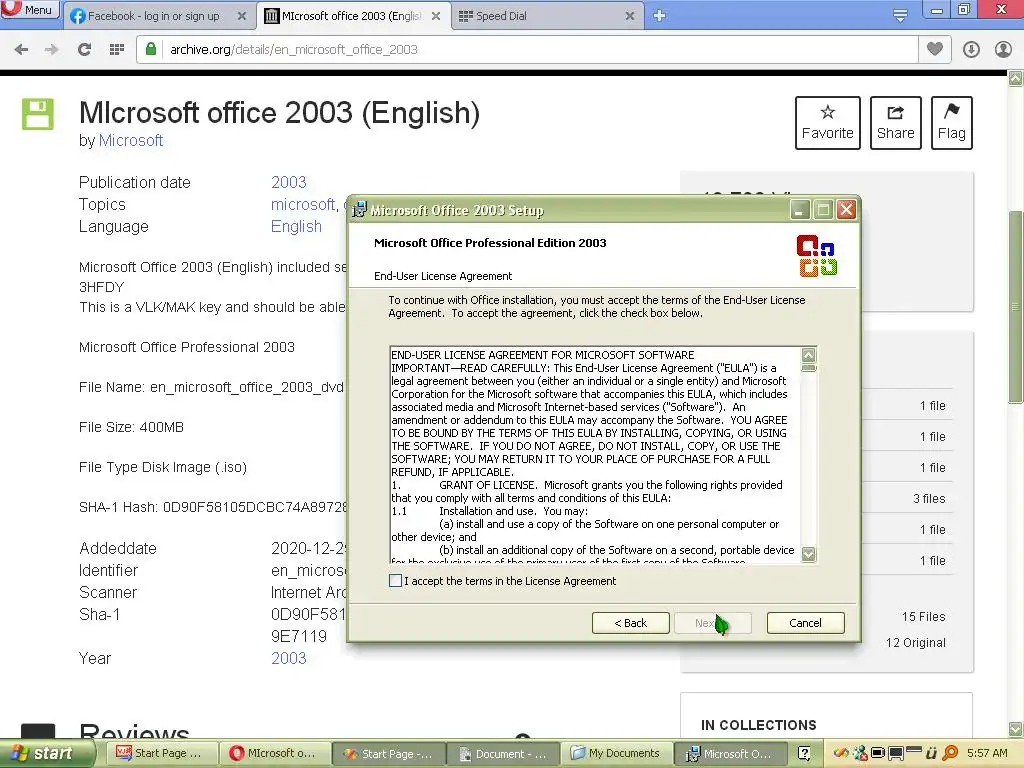Image resolution: width=1024 pixels, height=768 pixels.
Task: Click the taskbar clock showing 5:57 AM
Action: 987,753
